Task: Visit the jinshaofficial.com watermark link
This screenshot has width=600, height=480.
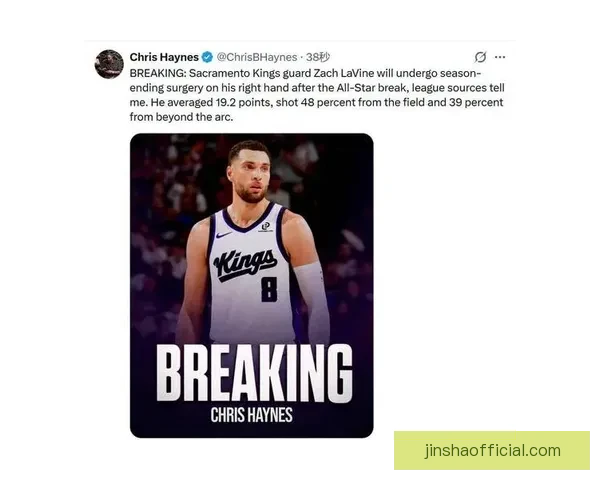Action: tap(492, 451)
